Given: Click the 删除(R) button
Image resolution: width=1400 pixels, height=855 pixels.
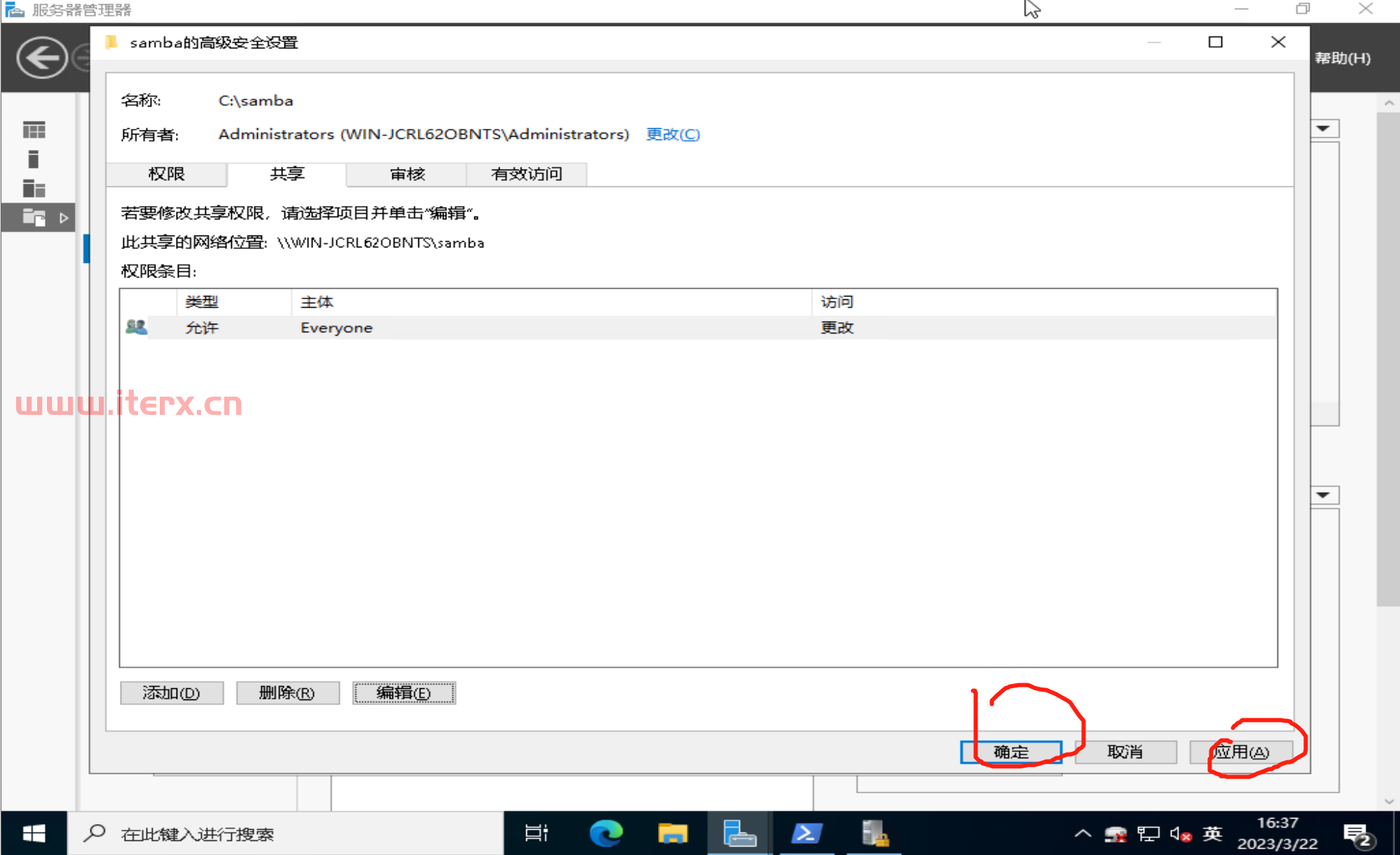Looking at the screenshot, I should 287,693.
